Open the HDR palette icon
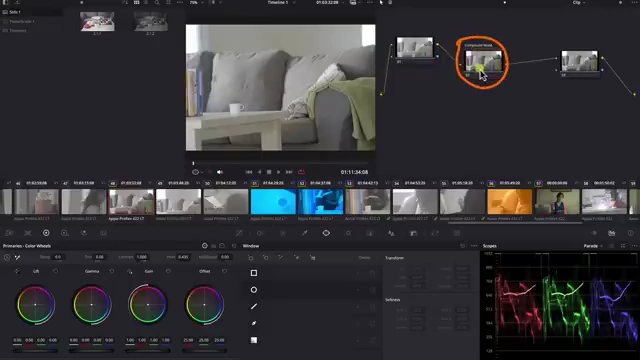 (64, 233)
